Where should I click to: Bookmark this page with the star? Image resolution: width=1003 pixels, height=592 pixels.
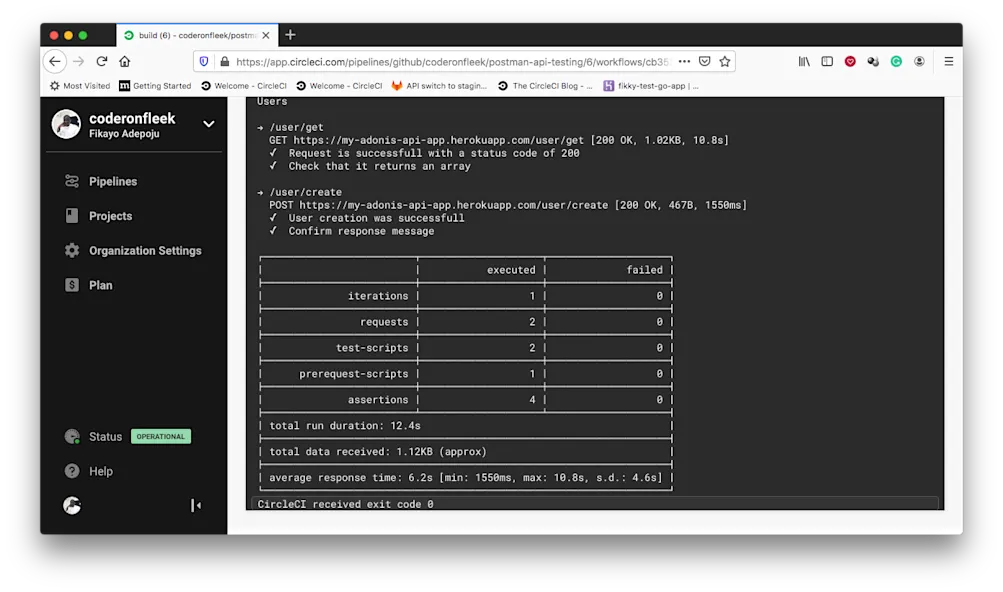click(x=723, y=60)
